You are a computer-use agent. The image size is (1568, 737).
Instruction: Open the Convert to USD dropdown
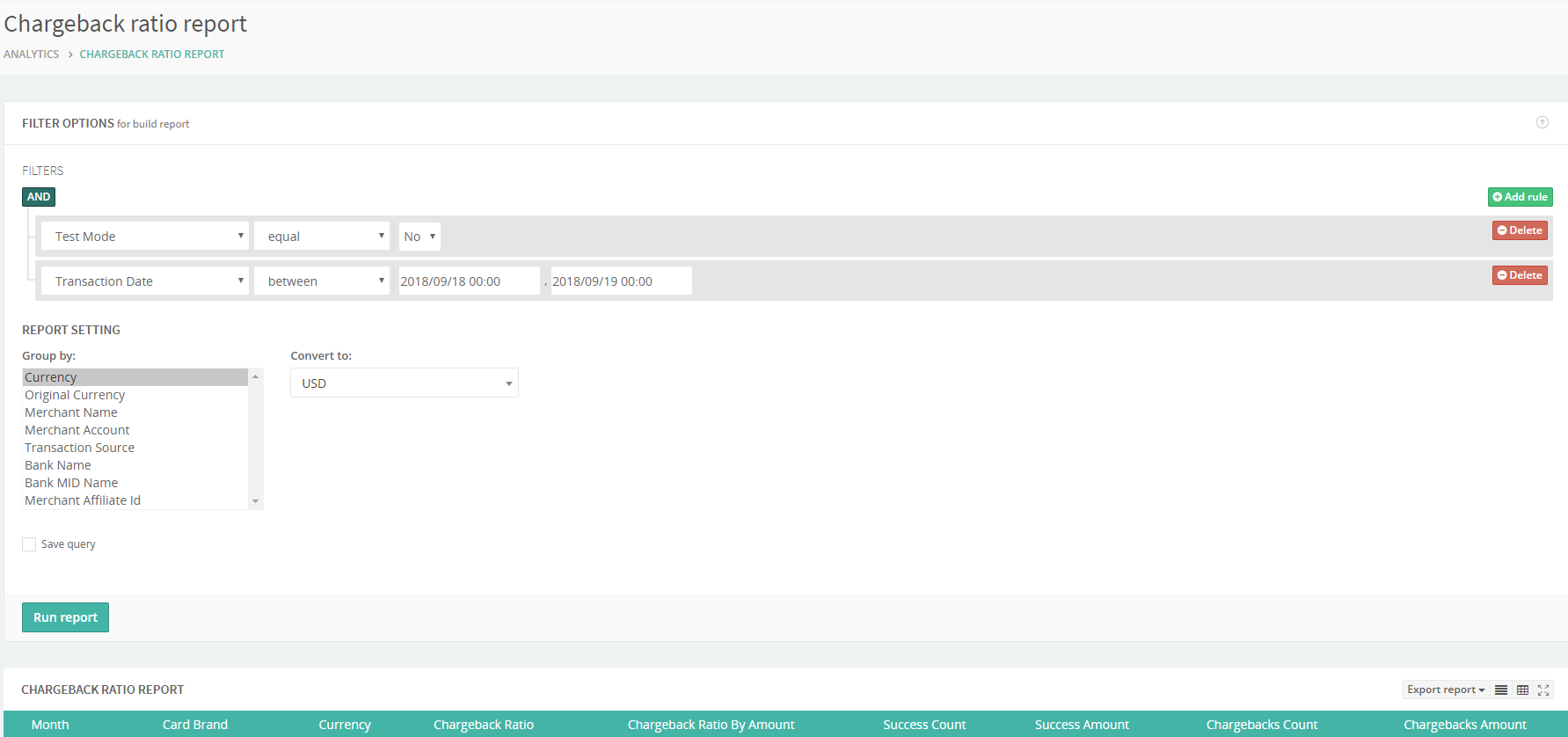click(405, 383)
